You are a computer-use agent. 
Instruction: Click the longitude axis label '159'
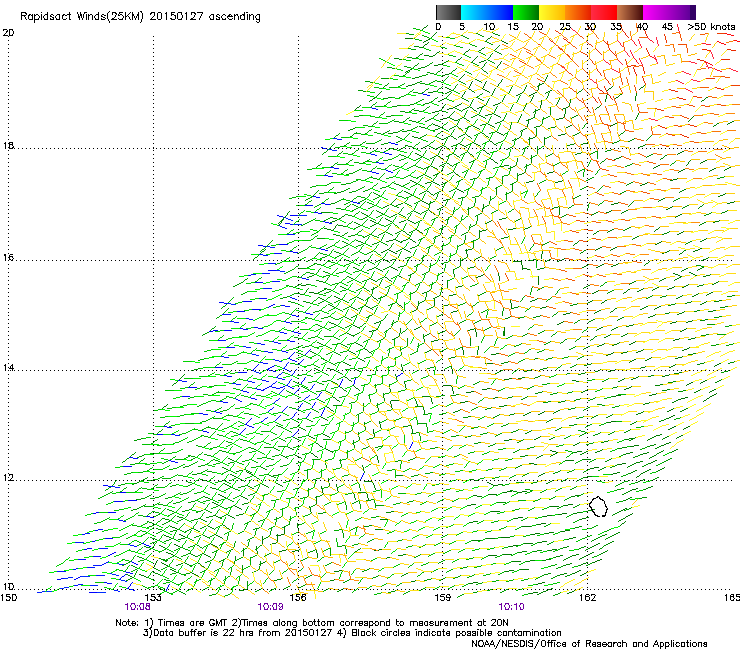pyautogui.click(x=442, y=598)
